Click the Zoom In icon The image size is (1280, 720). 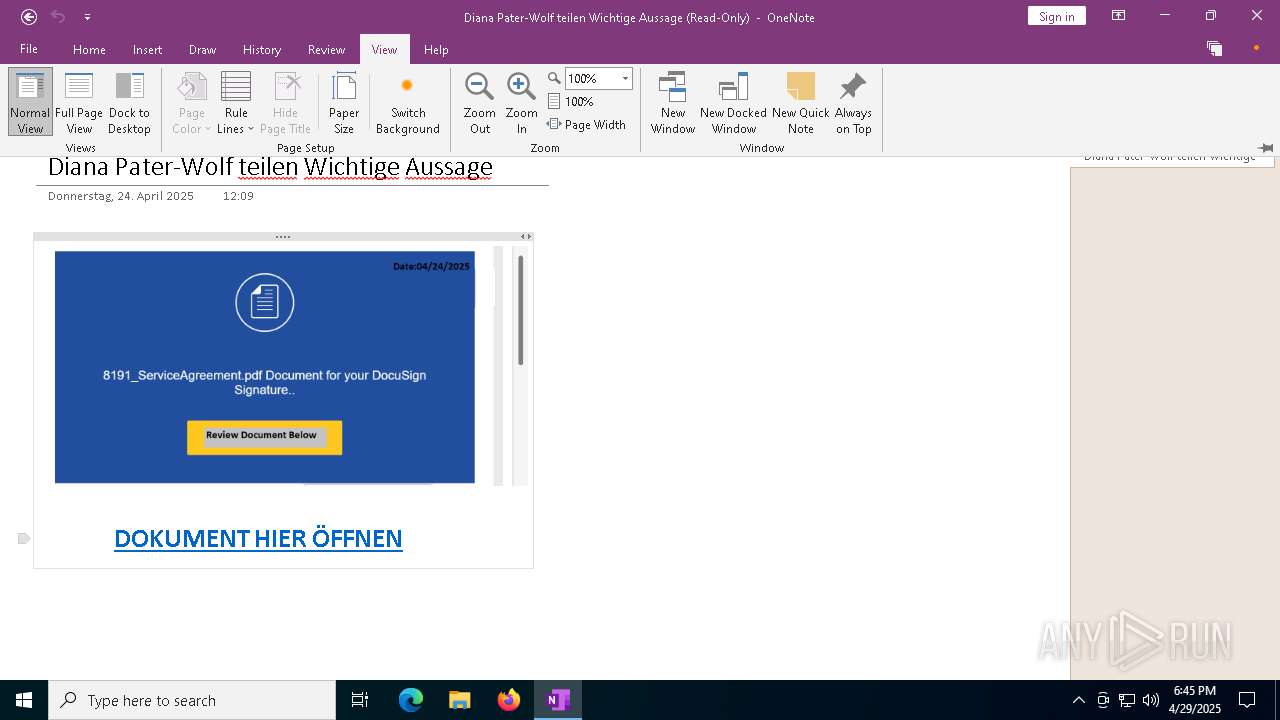click(x=521, y=88)
